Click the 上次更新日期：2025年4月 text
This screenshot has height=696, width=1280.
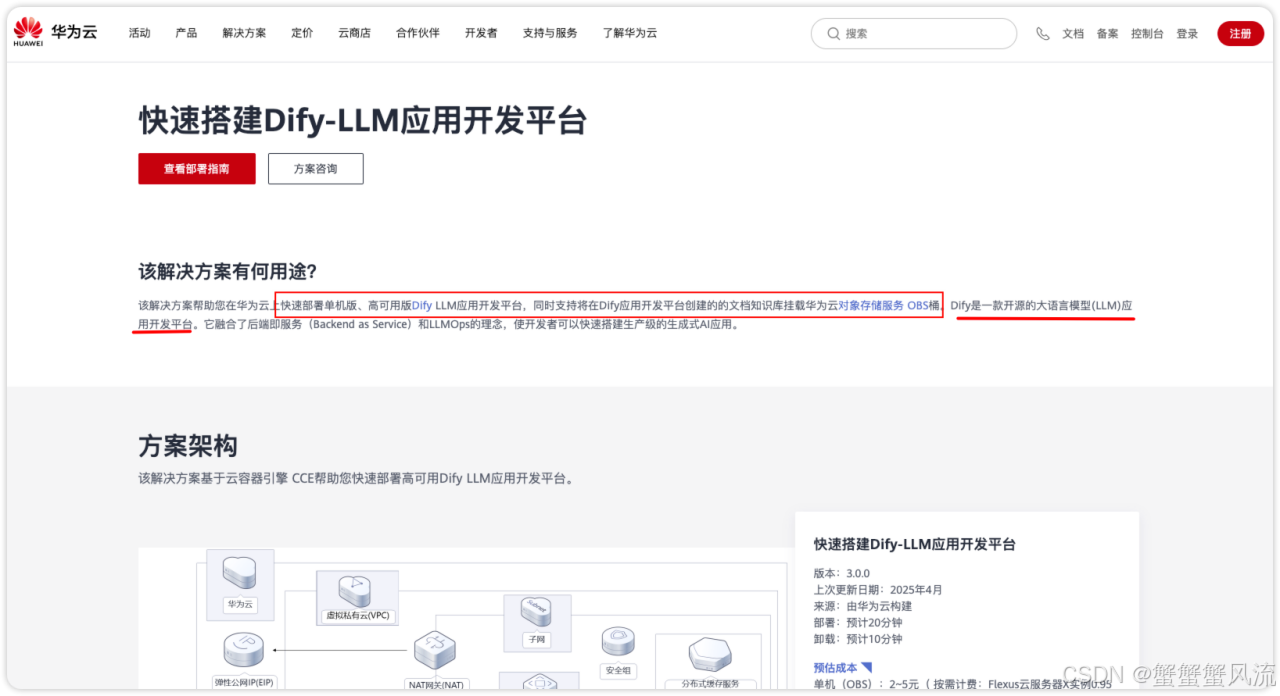[878, 590]
